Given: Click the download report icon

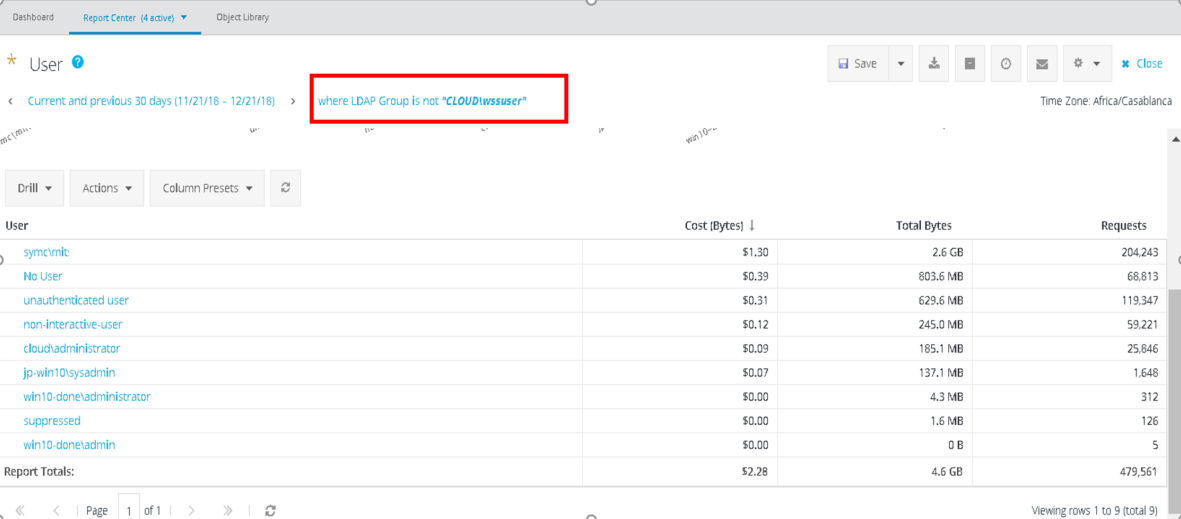Looking at the screenshot, I should click(934, 64).
